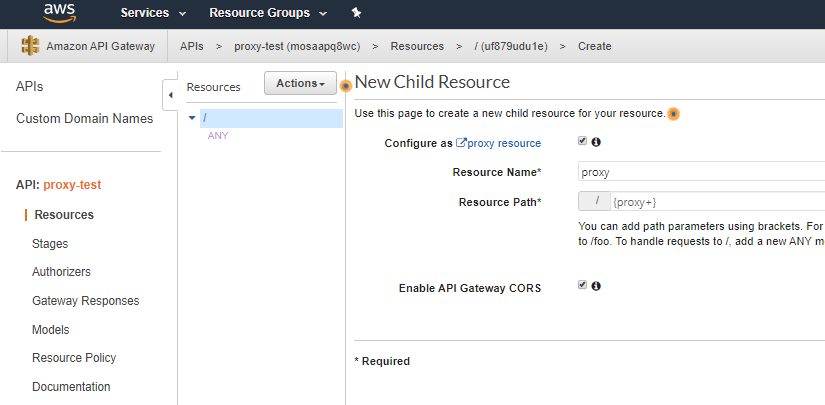Collapse the root resource tree node

point(192,118)
